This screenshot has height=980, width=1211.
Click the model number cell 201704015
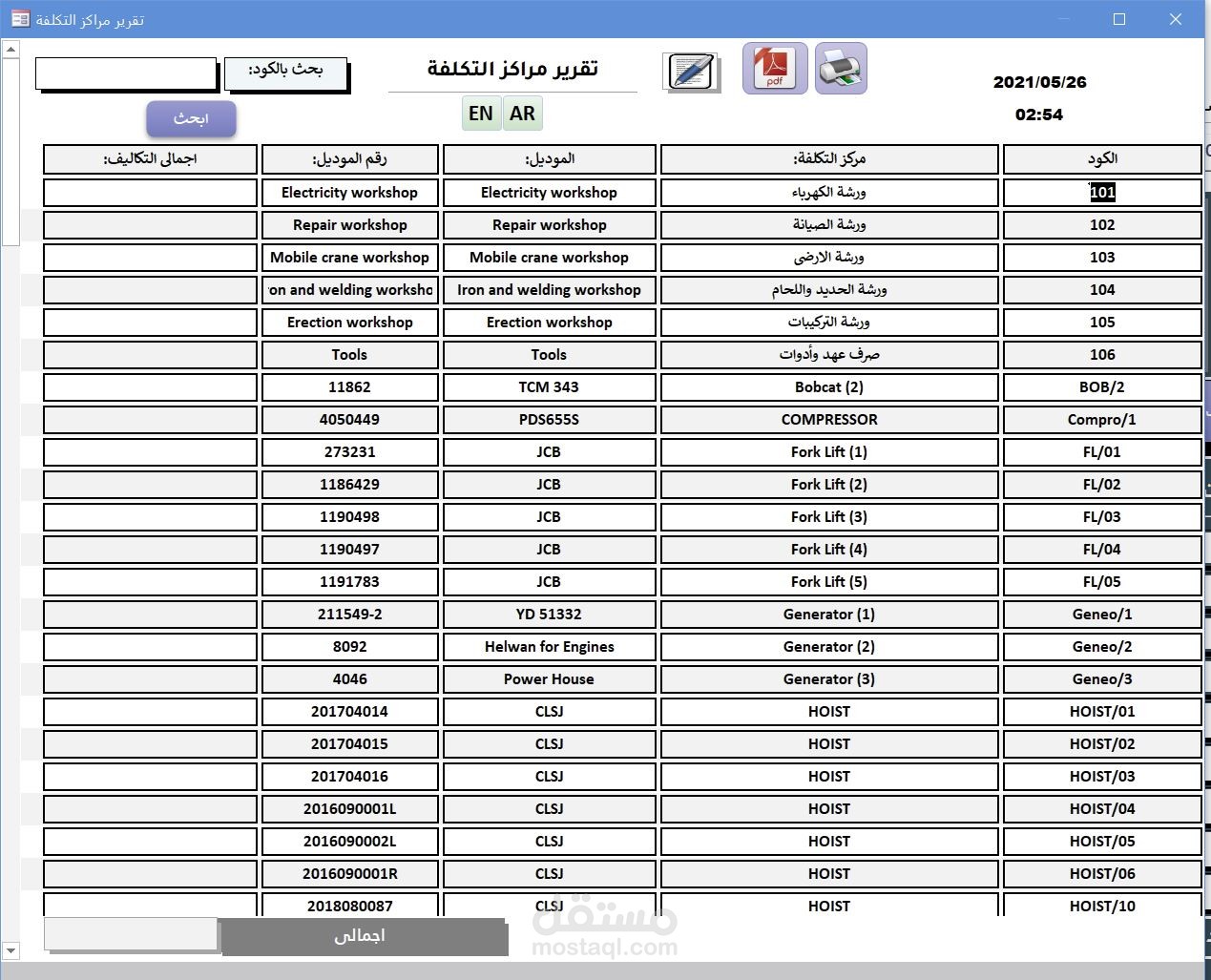click(x=349, y=743)
